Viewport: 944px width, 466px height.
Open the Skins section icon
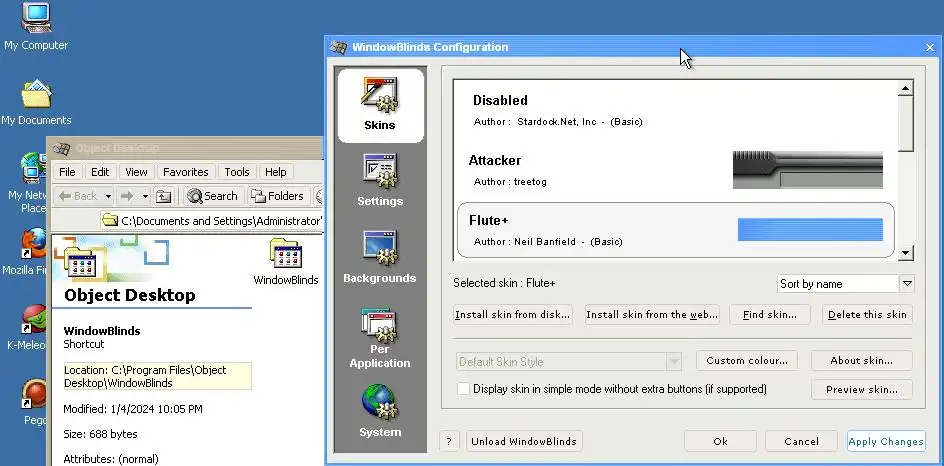(x=380, y=95)
